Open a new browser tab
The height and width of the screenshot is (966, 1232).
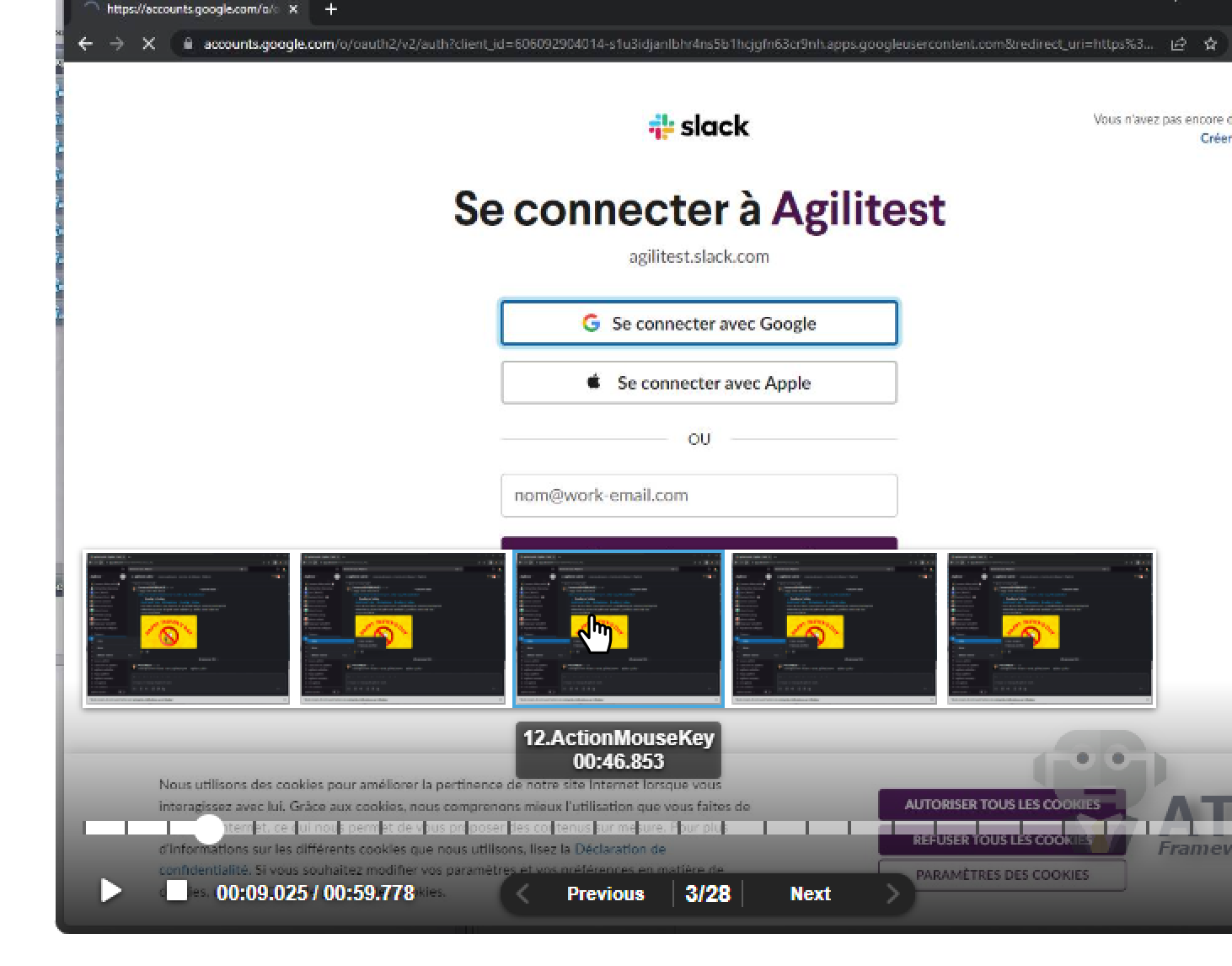(x=331, y=9)
